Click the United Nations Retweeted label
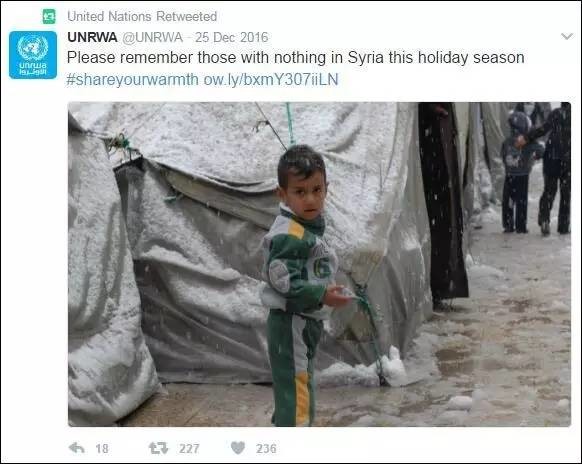The height and width of the screenshot is (464, 582). (x=142, y=16)
